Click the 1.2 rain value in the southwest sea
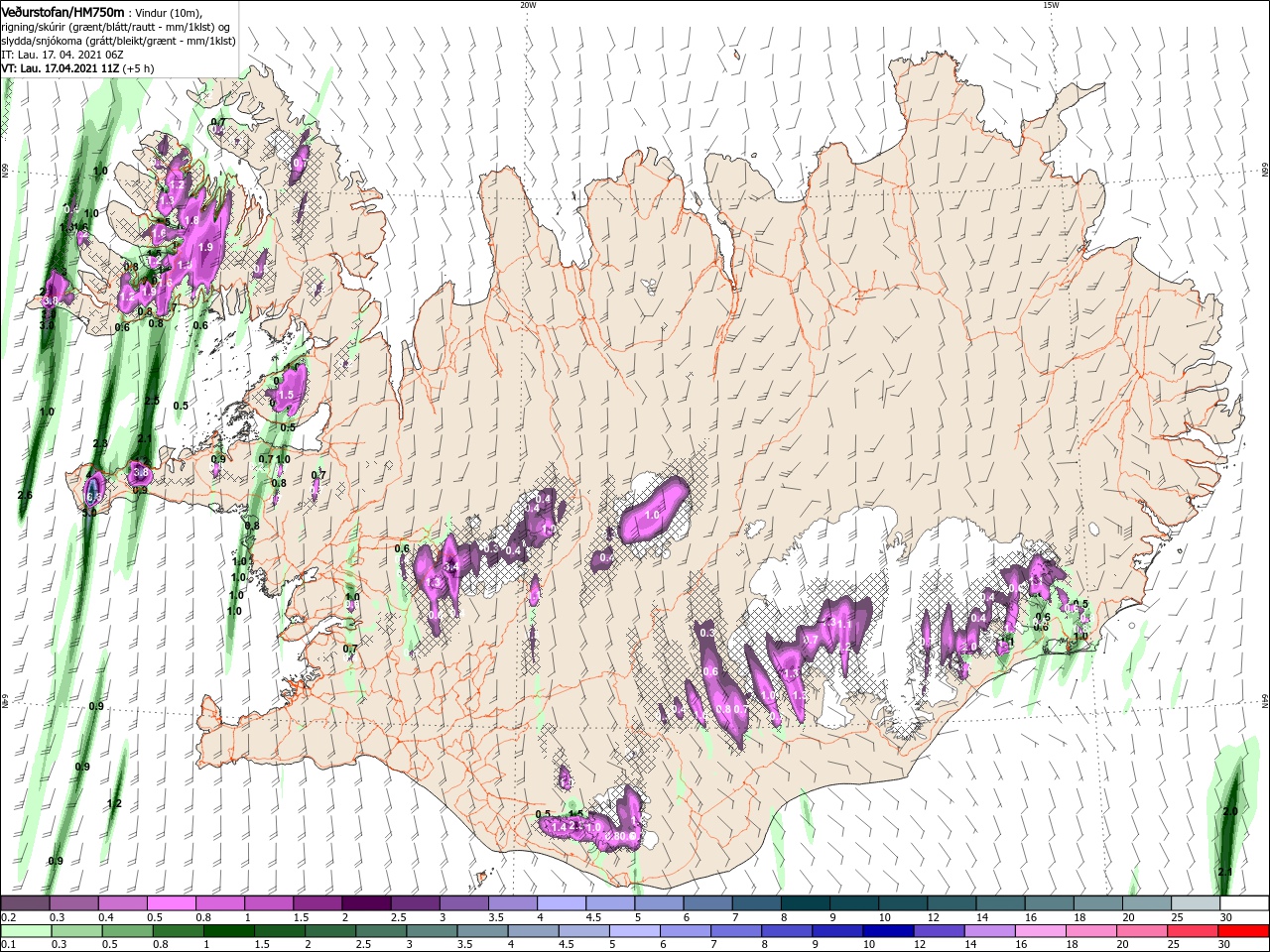 click(x=114, y=803)
